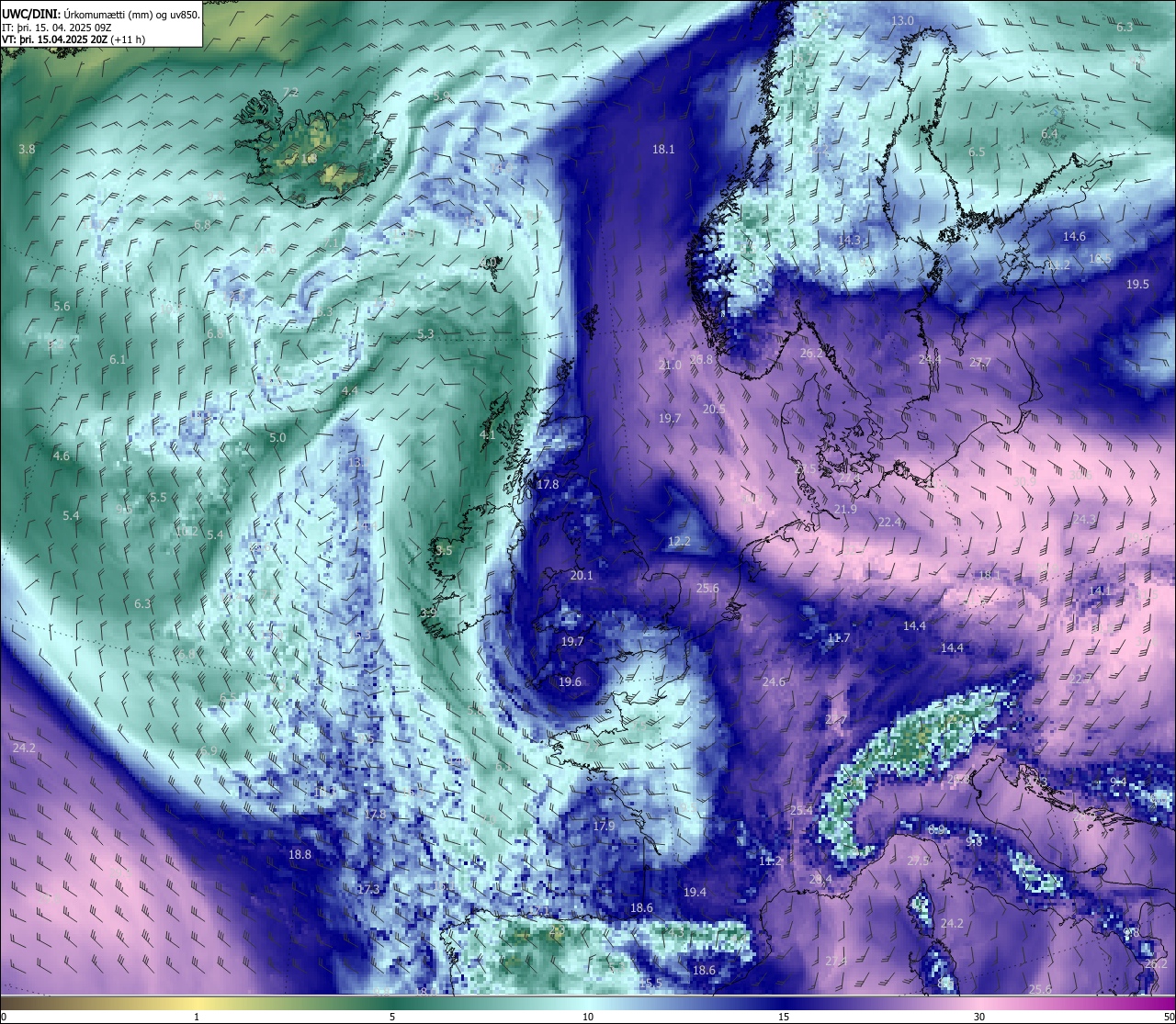Select the '12.2' value on the map
The width and height of the screenshot is (1176, 1024).
[679, 543]
